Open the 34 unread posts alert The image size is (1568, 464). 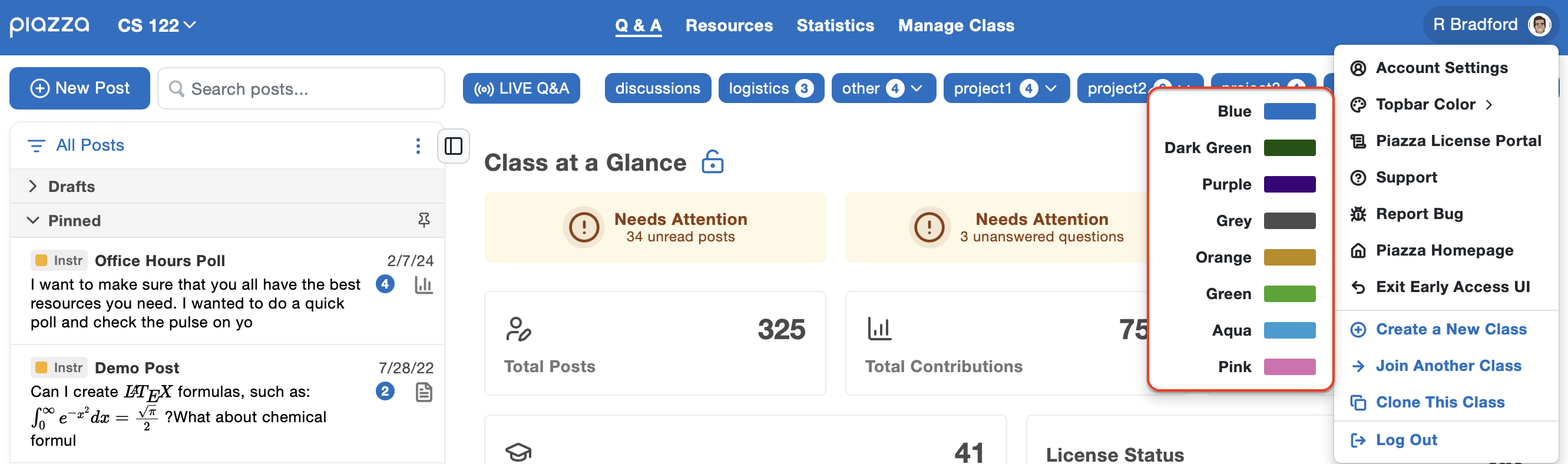click(655, 227)
